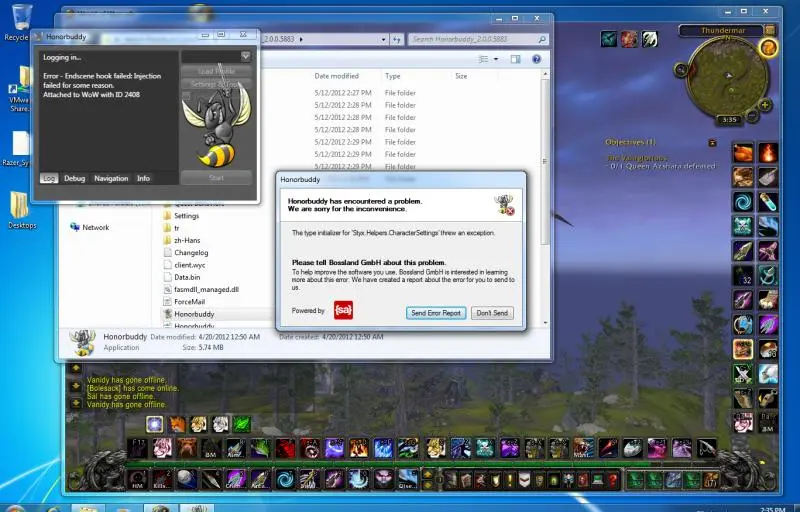Open the Quest Log exclamation mark micro button
This screenshot has width=800, height=512.
point(509,479)
